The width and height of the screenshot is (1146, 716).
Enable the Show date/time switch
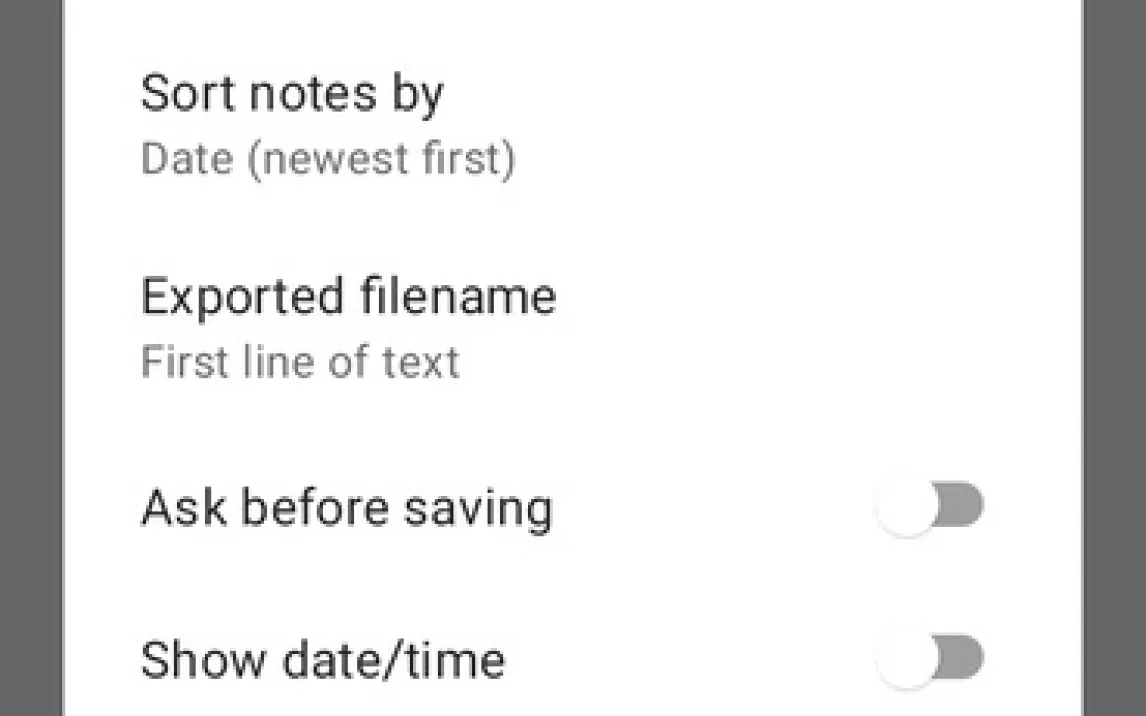click(x=929, y=660)
